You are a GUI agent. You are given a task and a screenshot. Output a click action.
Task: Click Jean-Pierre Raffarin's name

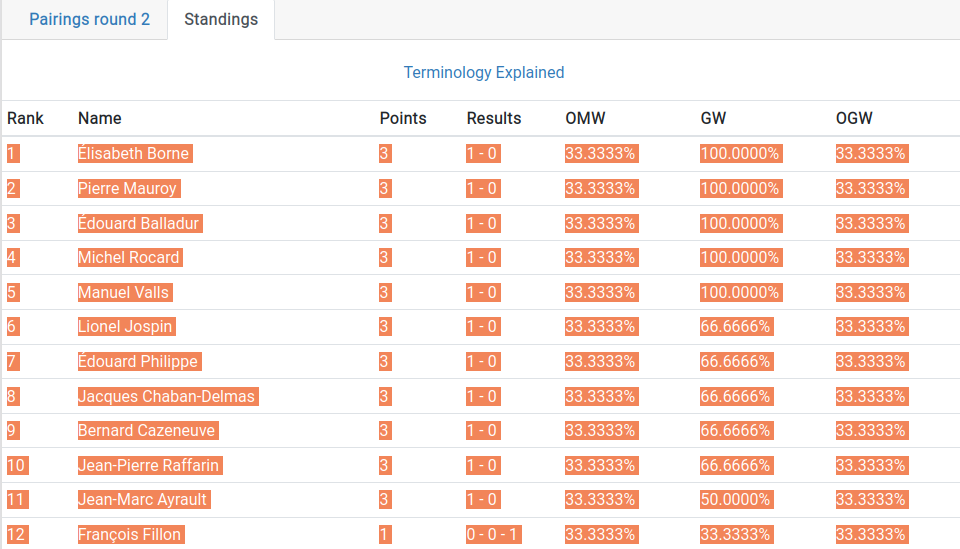[149, 466]
